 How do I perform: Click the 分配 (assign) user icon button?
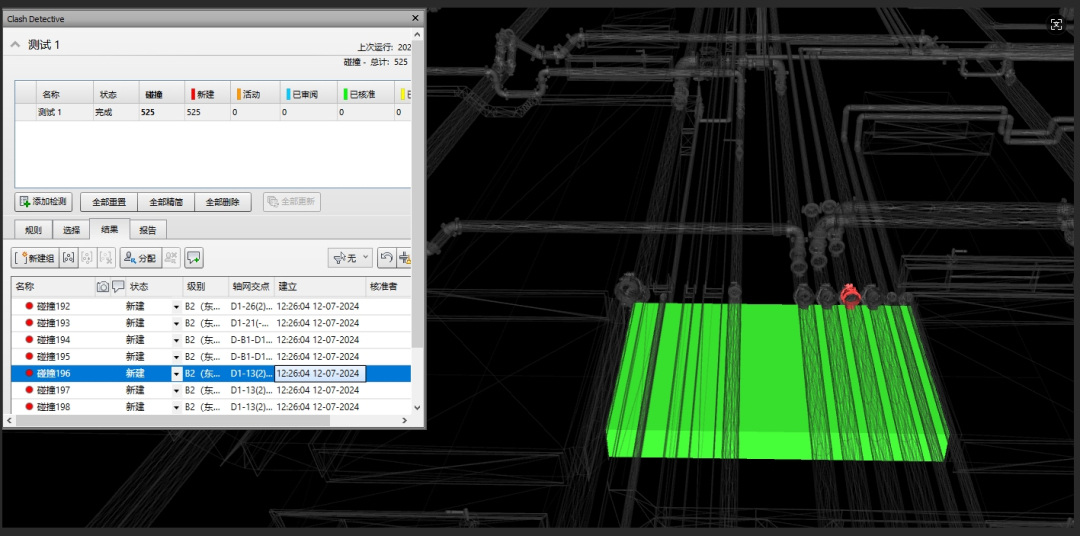pyautogui.click(x=140, y=258)
